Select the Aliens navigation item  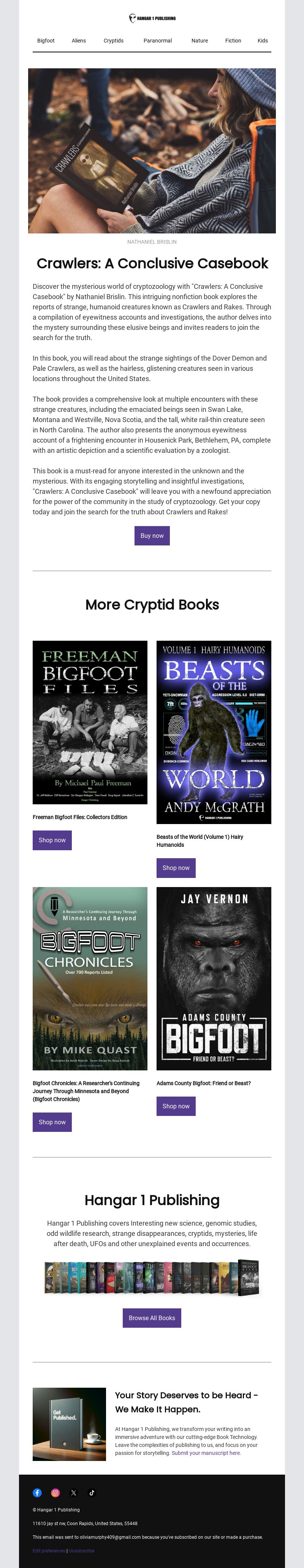[79, 41]
